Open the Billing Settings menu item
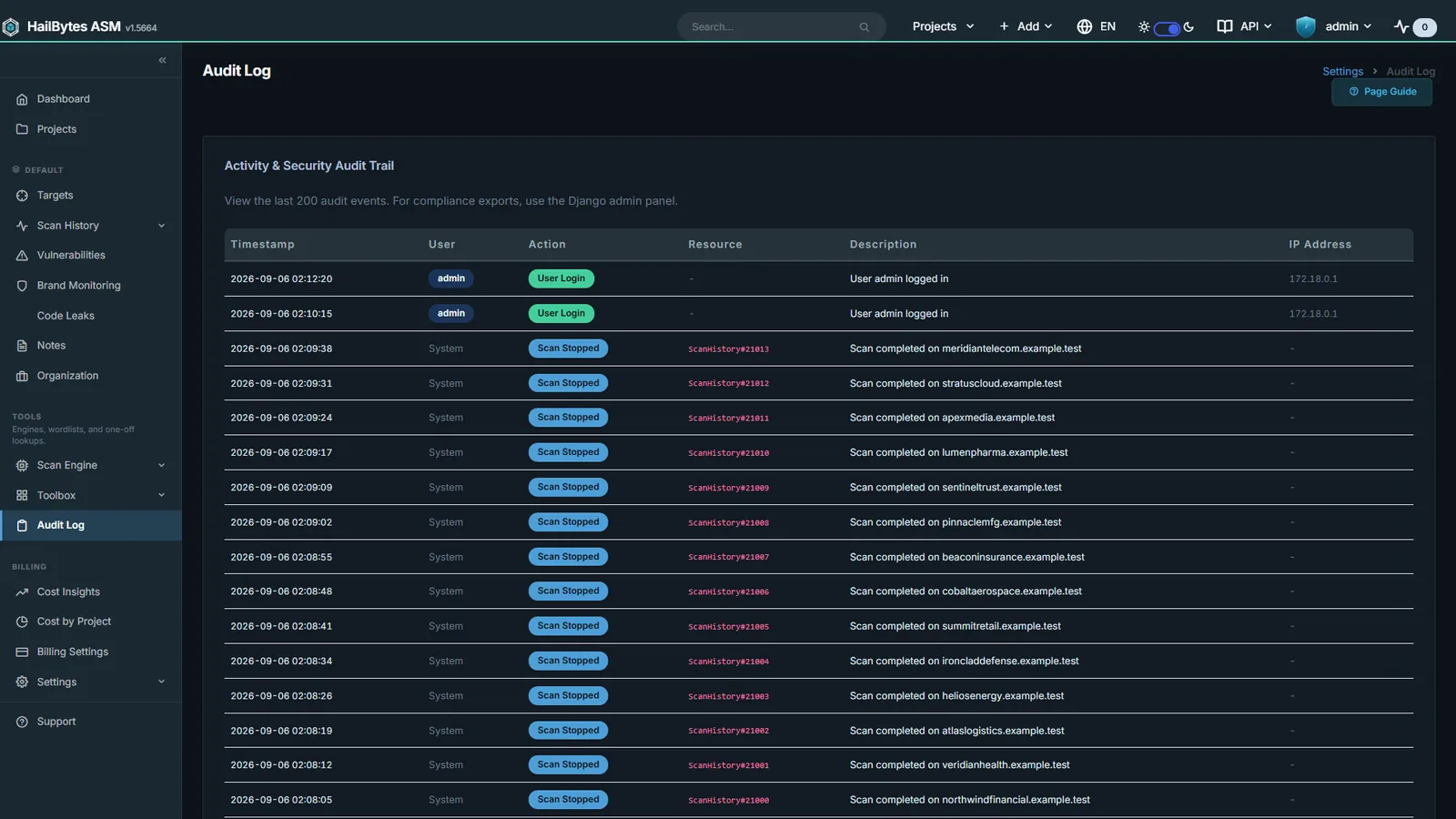 tap(91, 652)
